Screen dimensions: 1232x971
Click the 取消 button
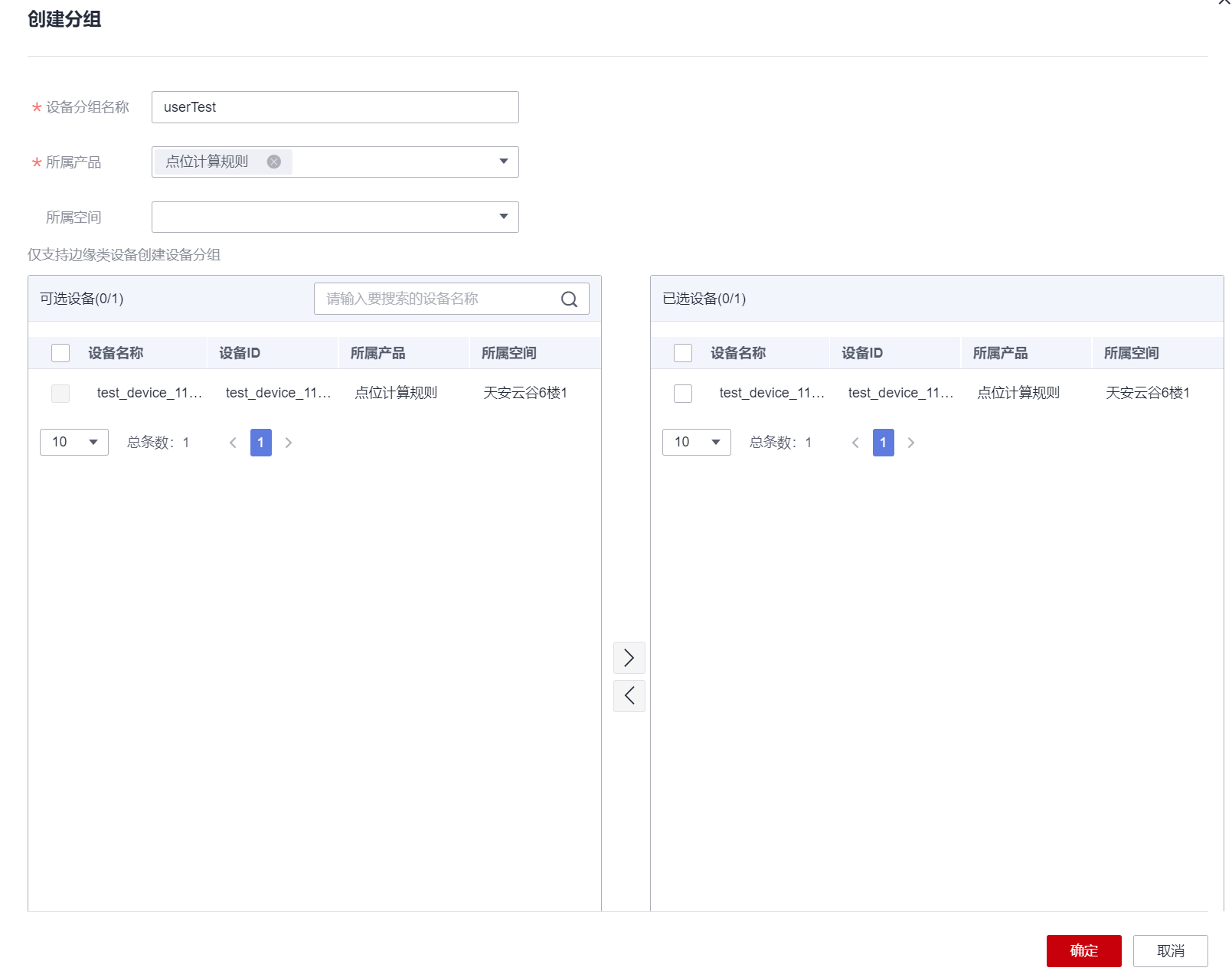(1171, 951)
